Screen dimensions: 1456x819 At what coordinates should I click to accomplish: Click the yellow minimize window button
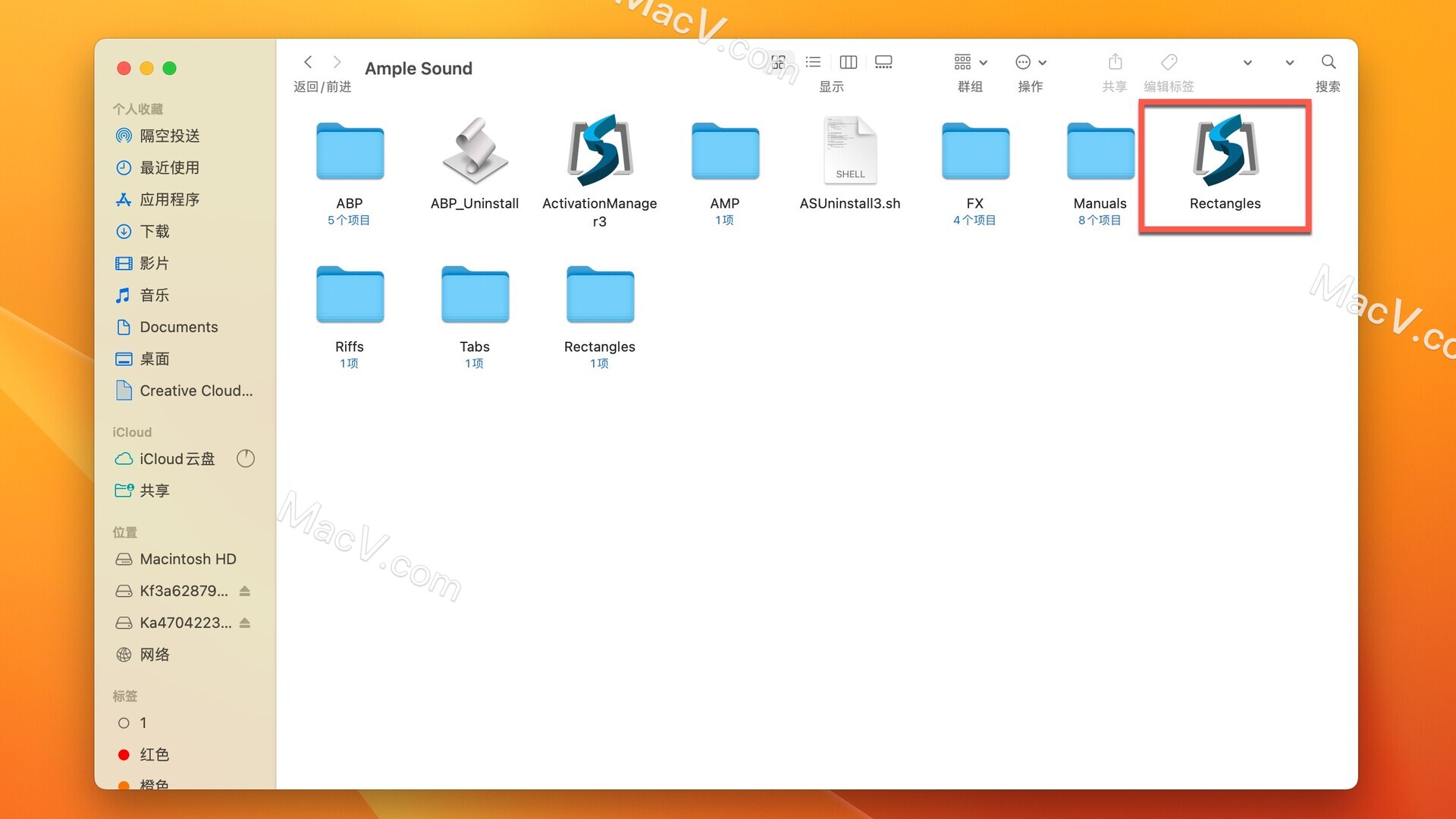click(x=147, y=68)
